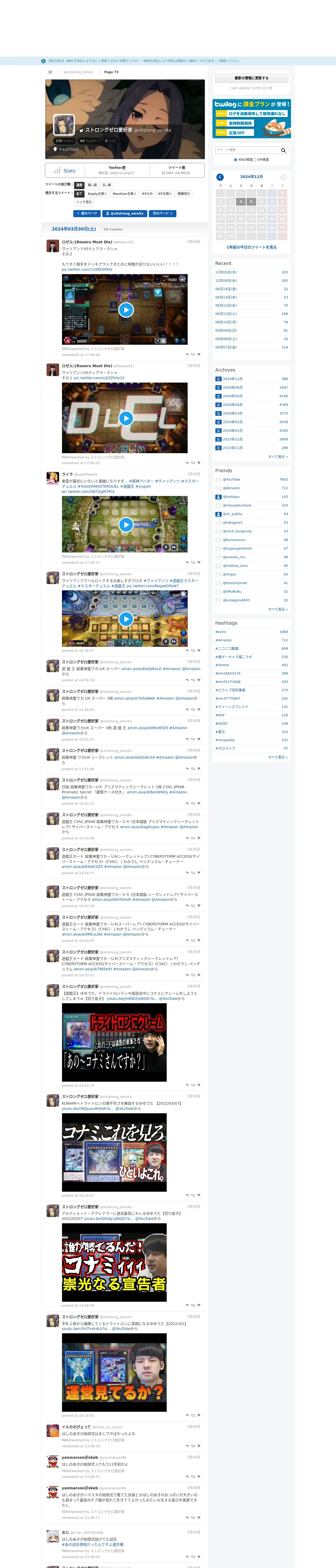Toggle the 全て tweet filter
The height and width of the screenshot is (1568, 336).
(x=79, y=194)
